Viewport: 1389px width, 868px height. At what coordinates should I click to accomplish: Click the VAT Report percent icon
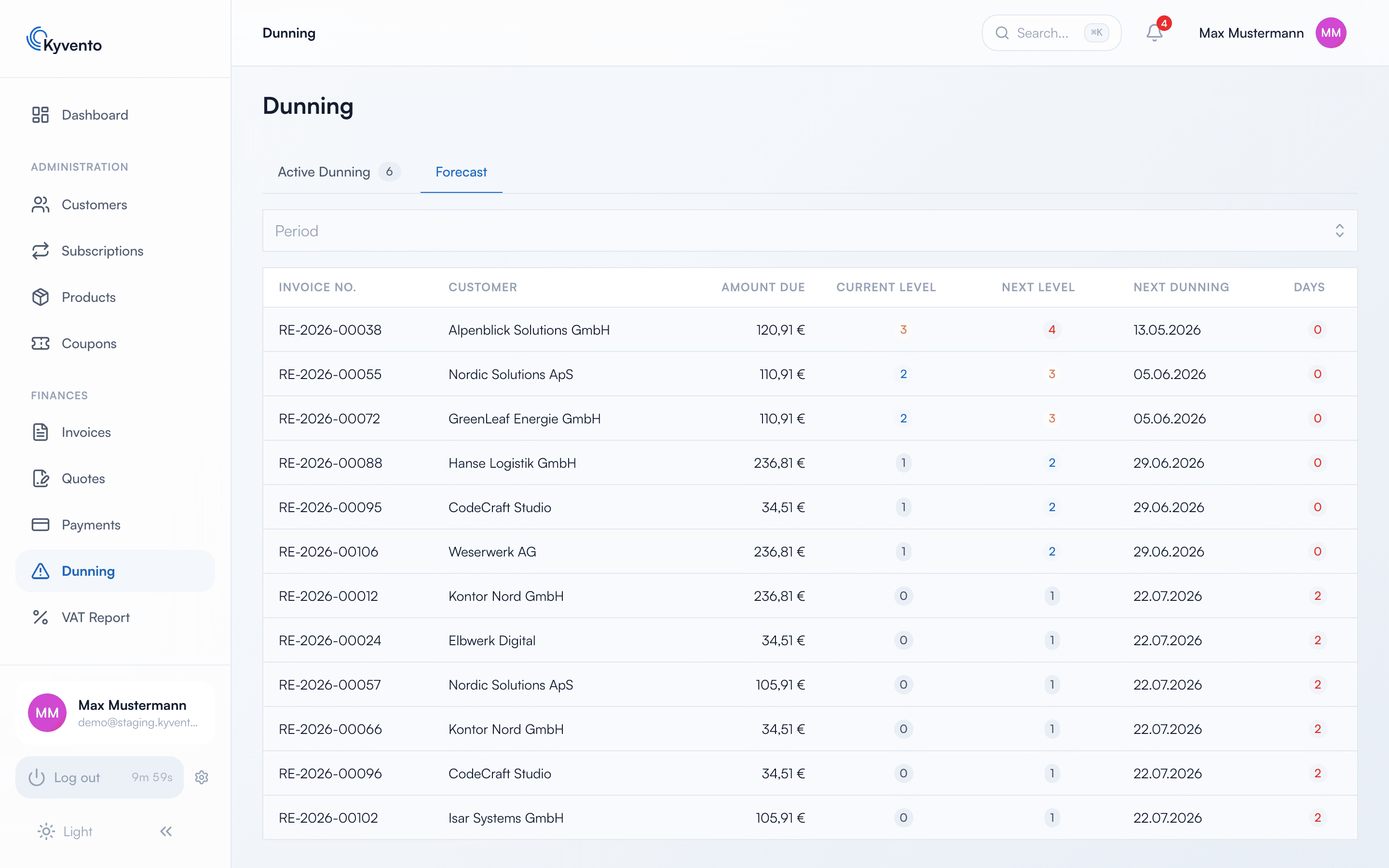(x=40, y=617)
